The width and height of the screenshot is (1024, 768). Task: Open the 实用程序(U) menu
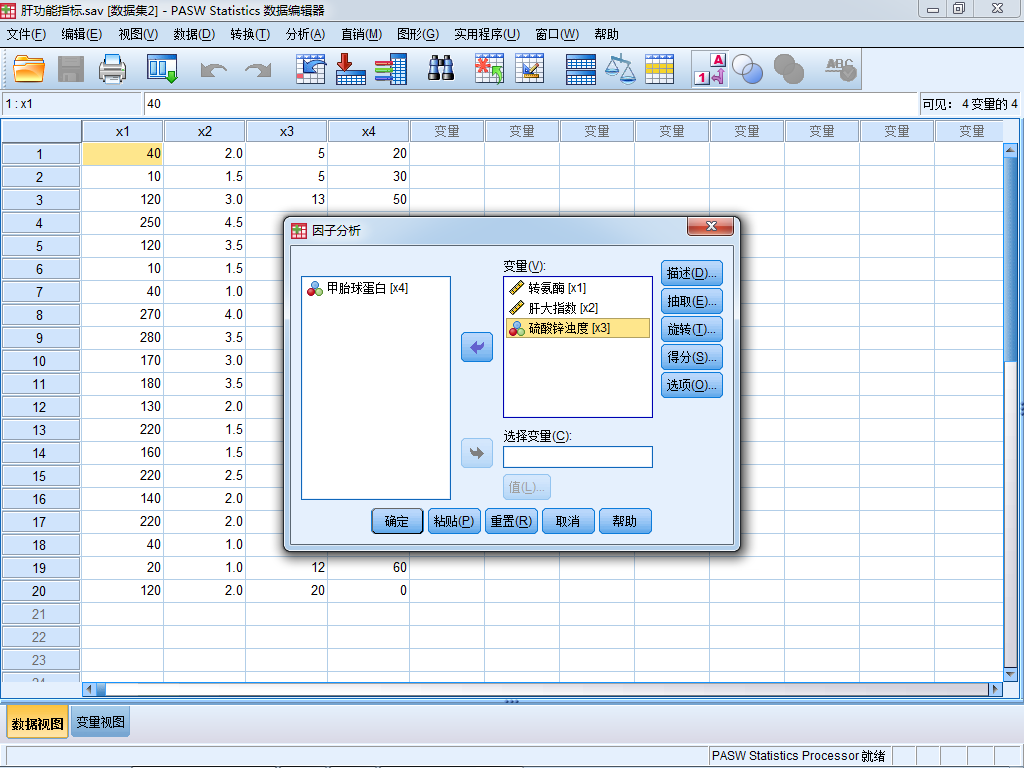pos(487,35)
